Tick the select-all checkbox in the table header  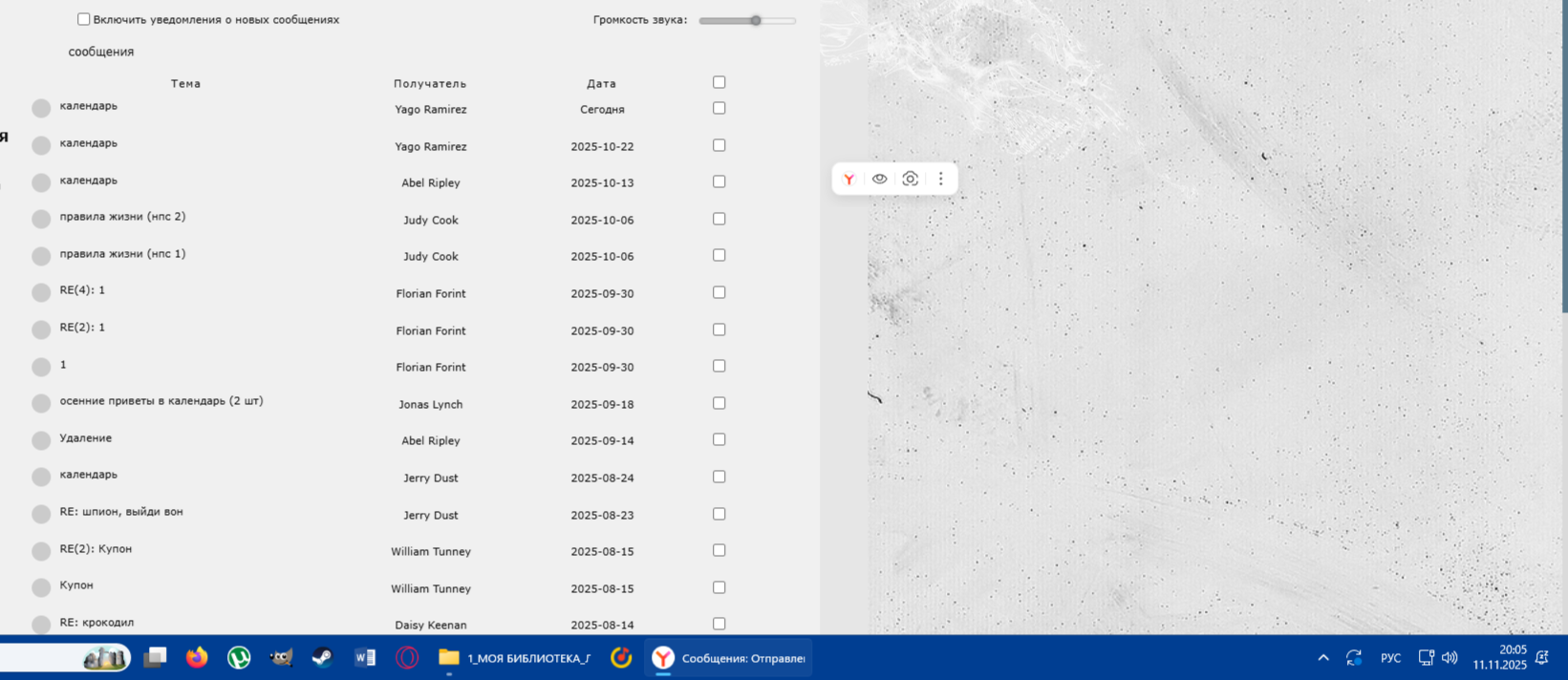point(720,82)
